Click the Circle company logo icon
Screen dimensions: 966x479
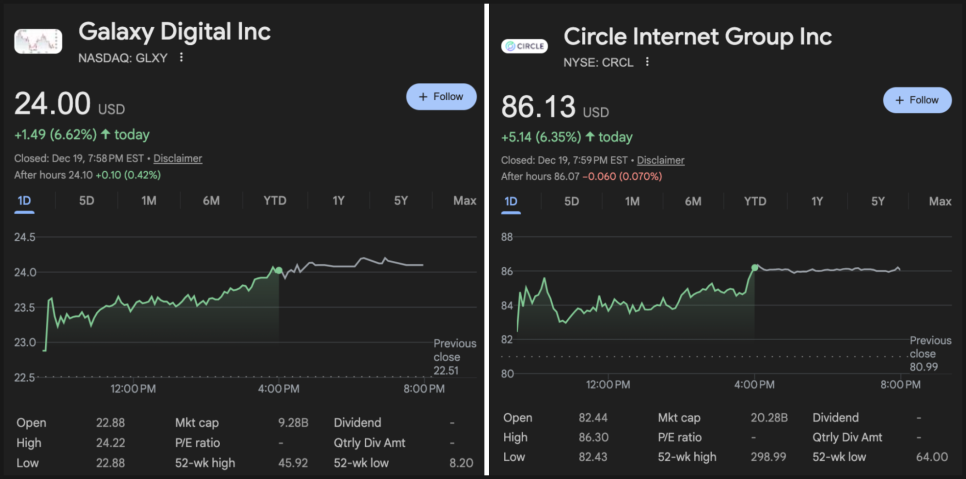tap(524, 46)
